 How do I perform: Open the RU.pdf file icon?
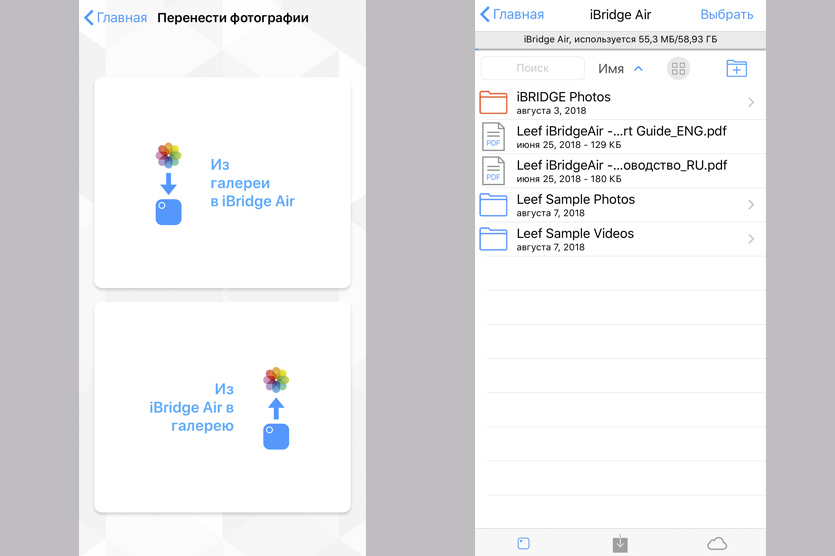[493, 170]
